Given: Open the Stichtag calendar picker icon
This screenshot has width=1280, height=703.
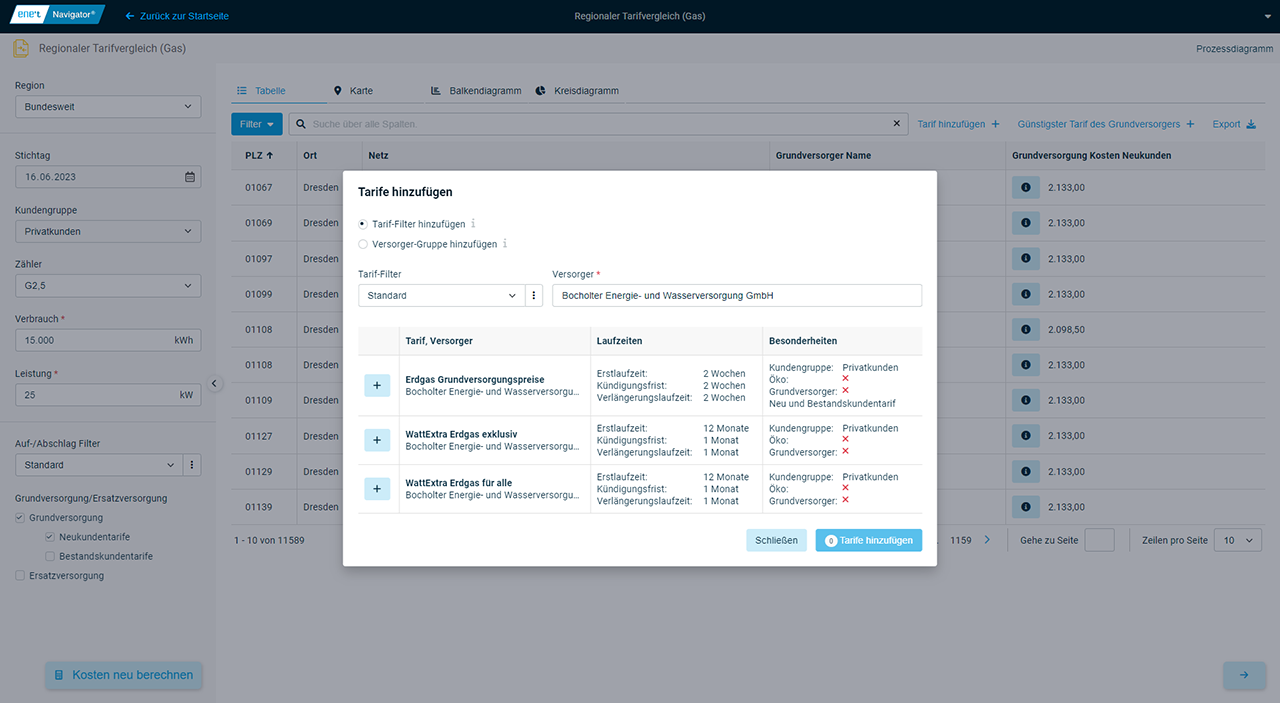Looking at the screenshot, I should 190,177.
